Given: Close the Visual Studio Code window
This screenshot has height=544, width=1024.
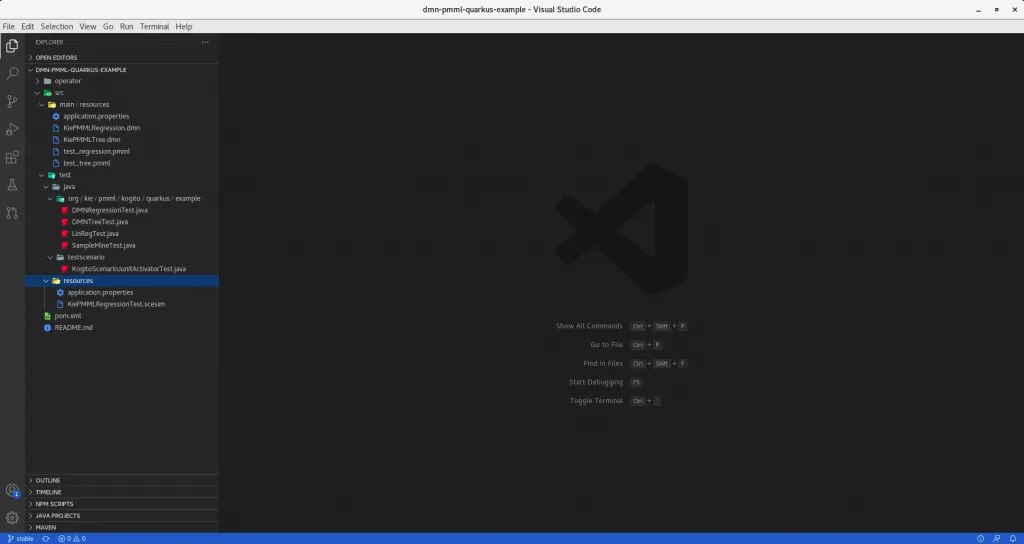Looking at the screenshot, I should [1015, 10].
